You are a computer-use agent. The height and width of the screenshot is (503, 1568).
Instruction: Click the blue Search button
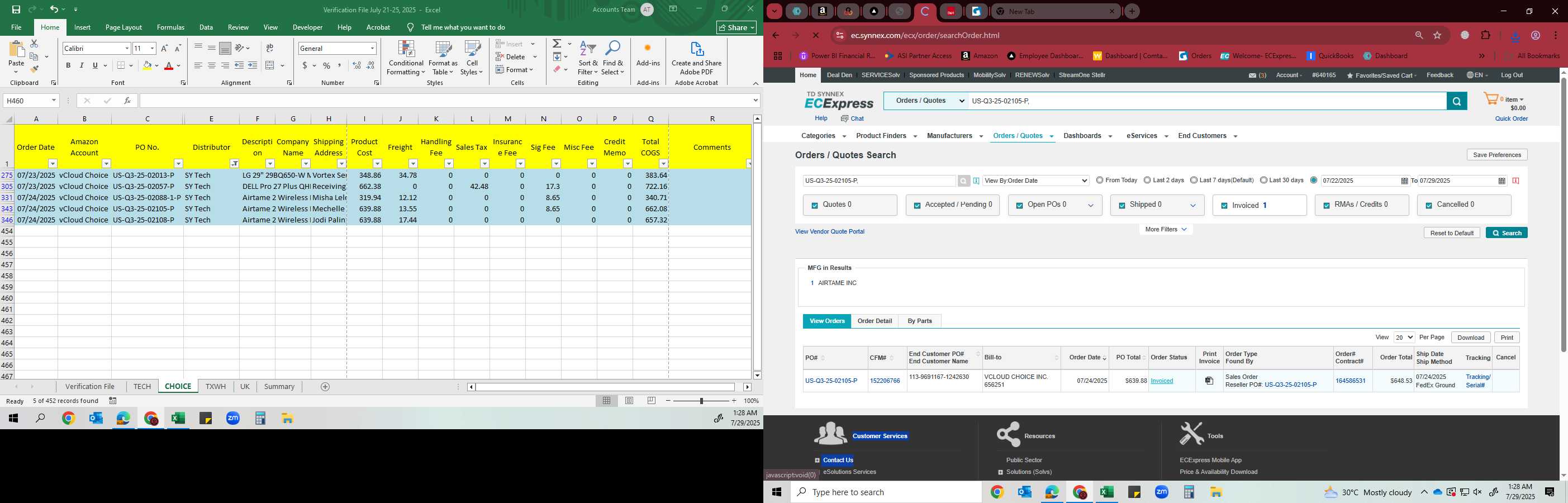coord(1507,232)
